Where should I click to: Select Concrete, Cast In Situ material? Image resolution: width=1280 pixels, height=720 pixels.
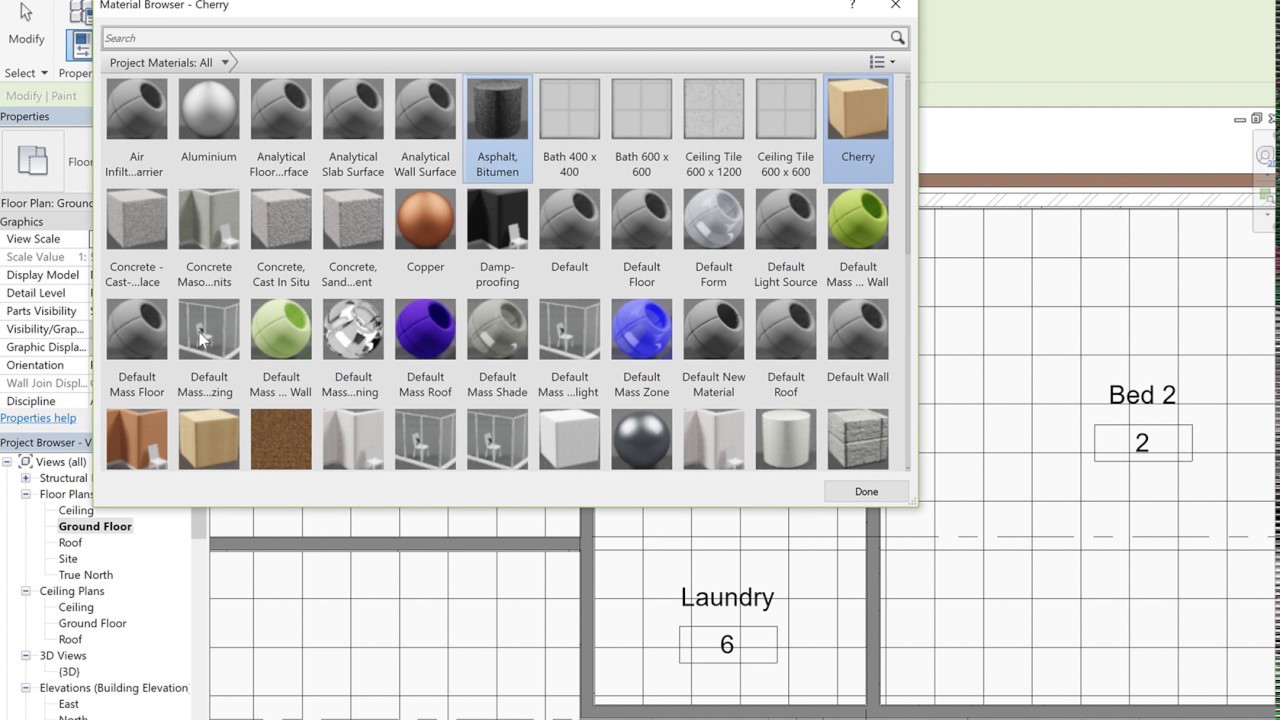click(x=281, y=238)
